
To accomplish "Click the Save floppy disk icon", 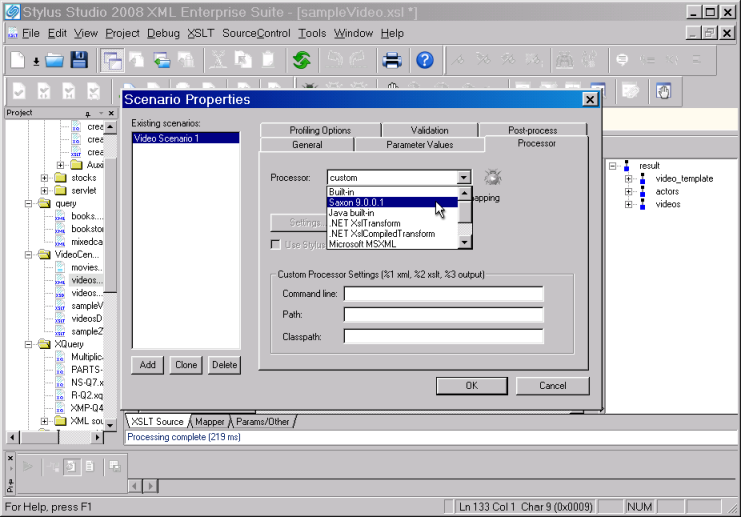I will pos(79,60).
